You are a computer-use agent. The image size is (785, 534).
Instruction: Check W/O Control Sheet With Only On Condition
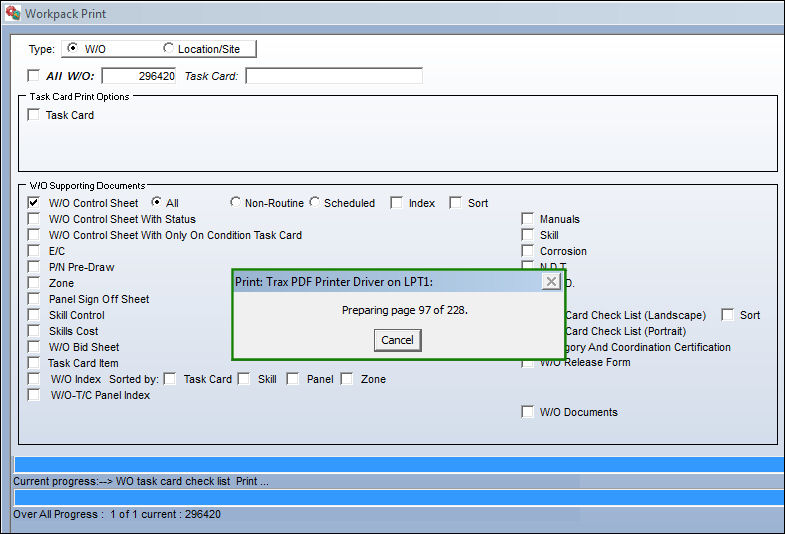click(33, 235)
